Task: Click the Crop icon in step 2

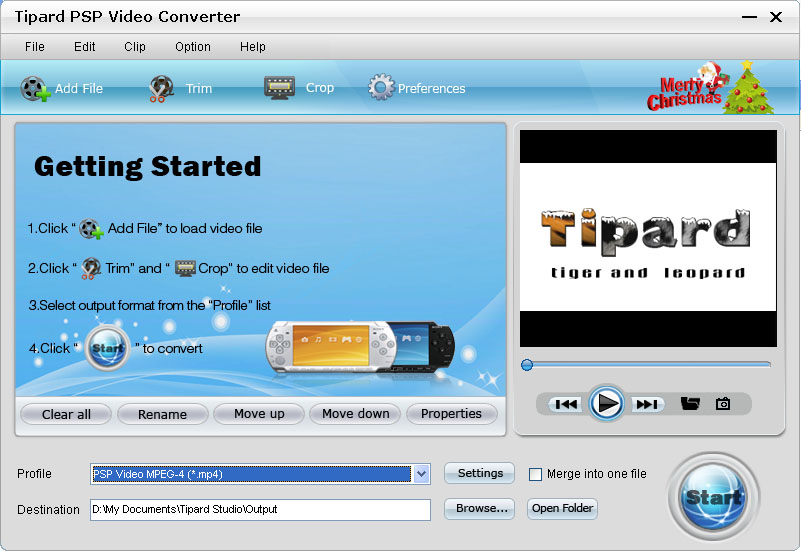Action: [185, 268]
